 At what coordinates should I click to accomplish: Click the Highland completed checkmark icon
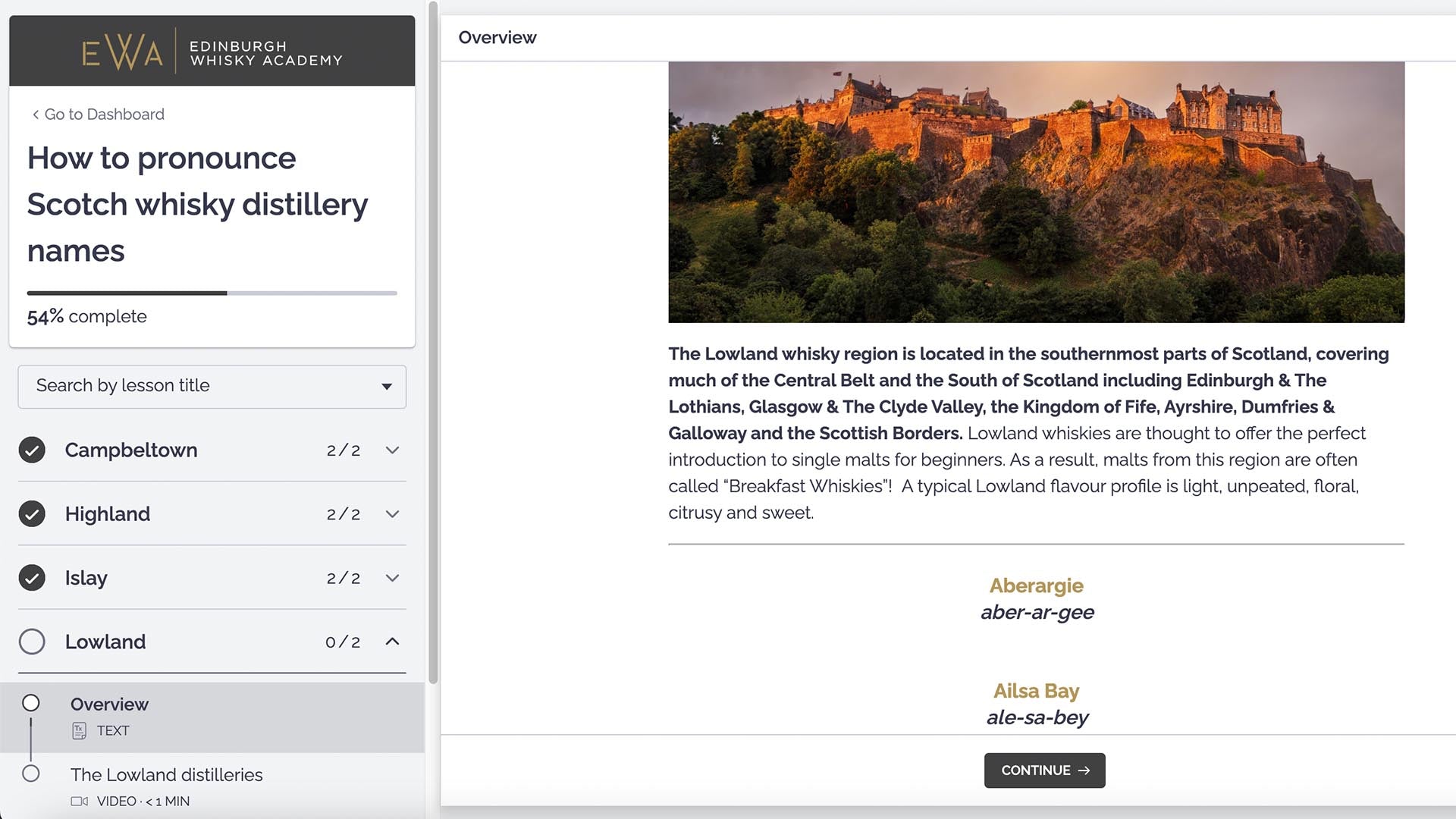tap(32, 514)
